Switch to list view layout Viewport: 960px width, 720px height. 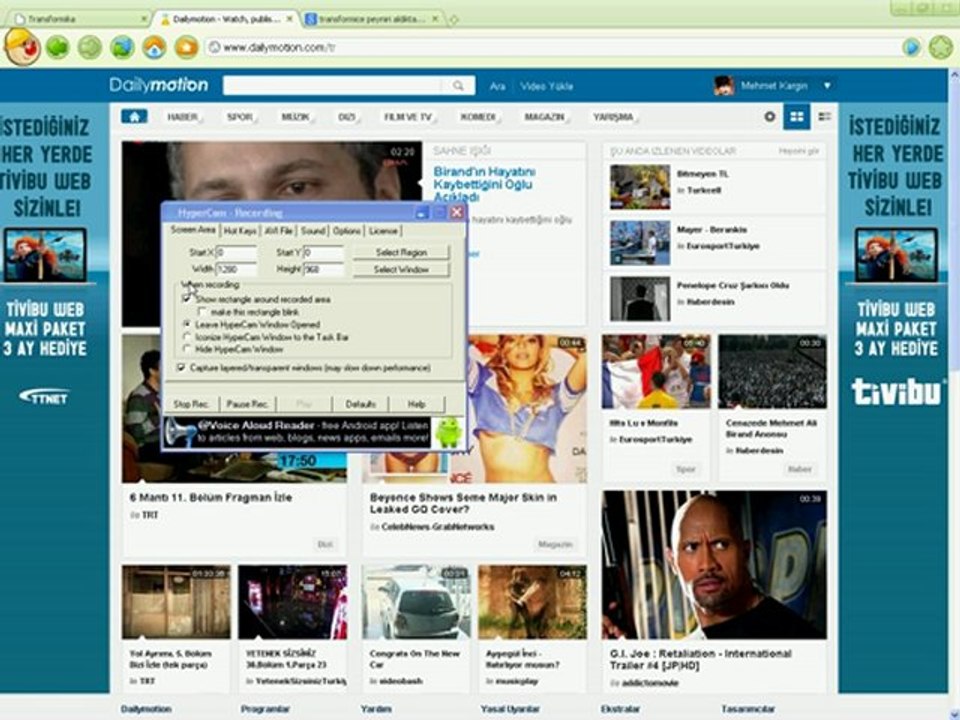click(825, 116)
